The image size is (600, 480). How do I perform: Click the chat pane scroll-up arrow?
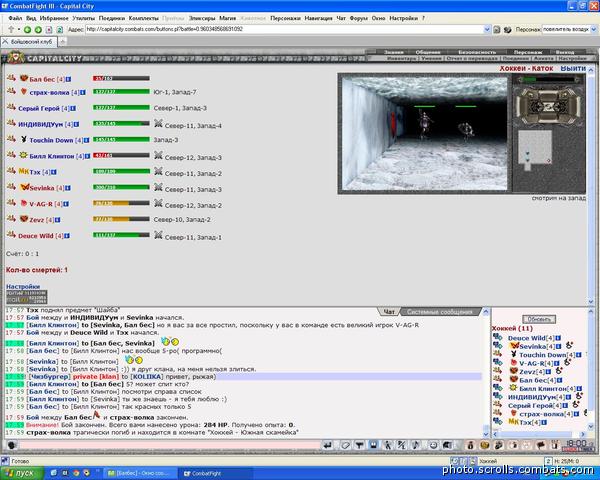(x=486, y=312)
